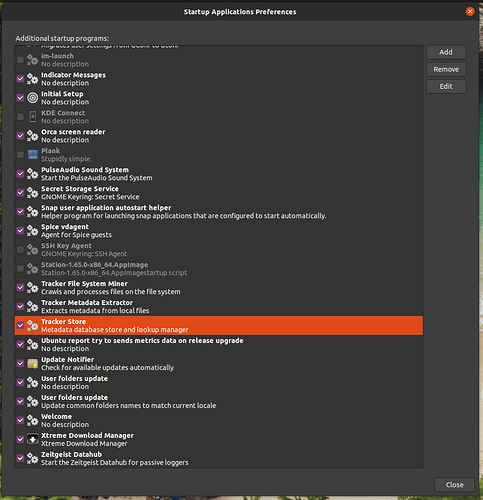Select 'Snap user application autostart helper' row
Image resolution: width=483 pixels, height=500 pixels.
(x=219, y=212)
